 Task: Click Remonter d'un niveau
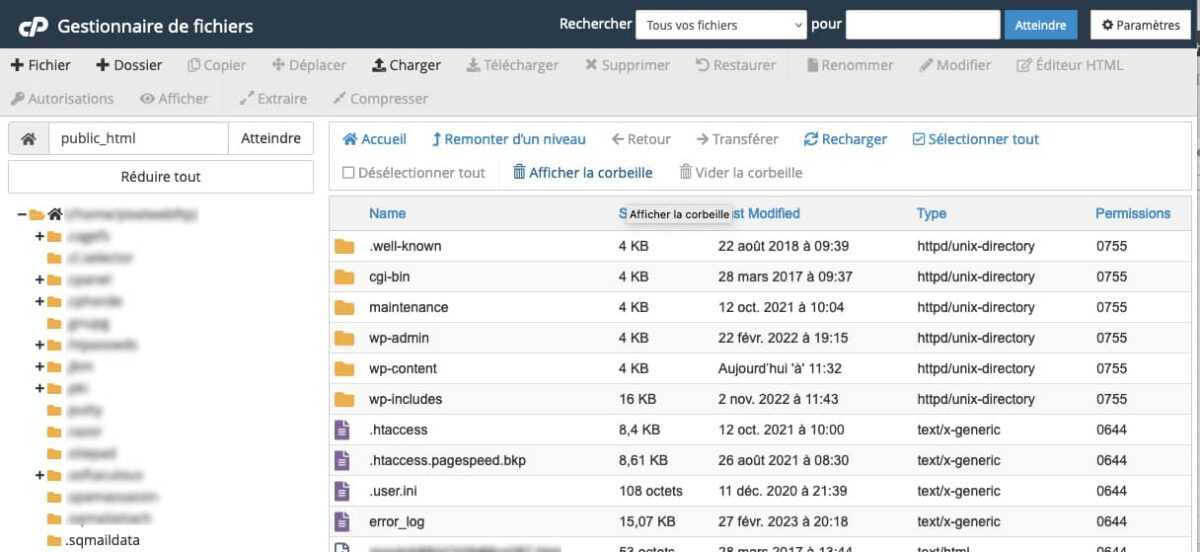[509, 140]
